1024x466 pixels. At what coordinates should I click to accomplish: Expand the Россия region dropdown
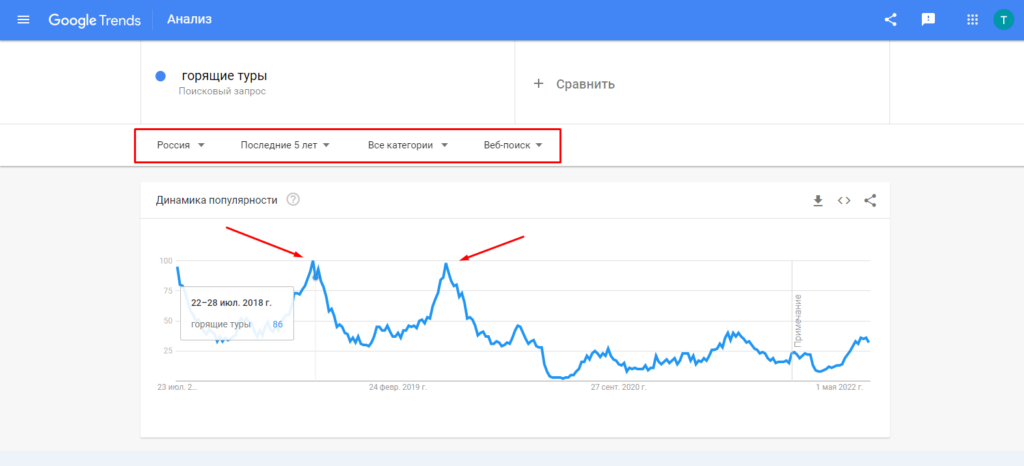point(181,145)
